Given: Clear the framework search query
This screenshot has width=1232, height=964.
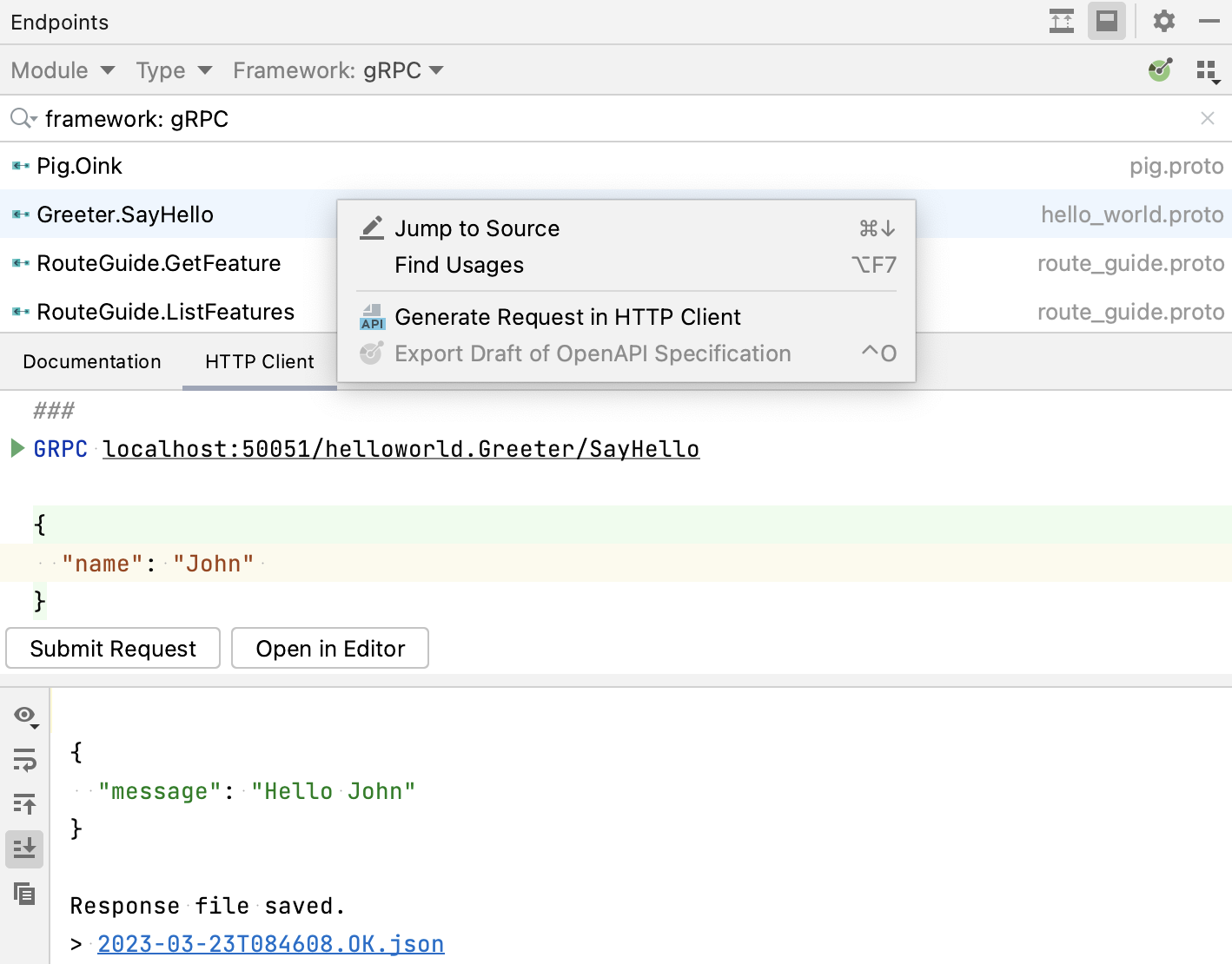Looking at the screenshot, I should [1208, 118].
